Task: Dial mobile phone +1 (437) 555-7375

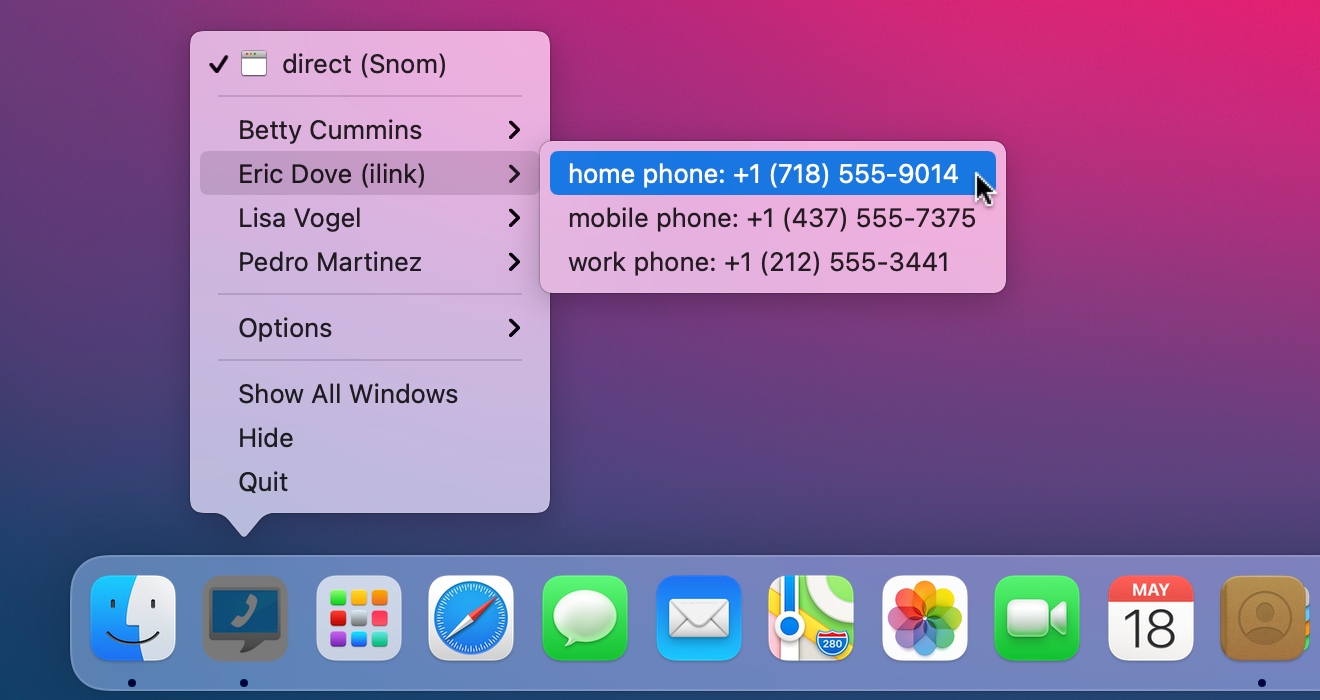Action: pos(771,218)
